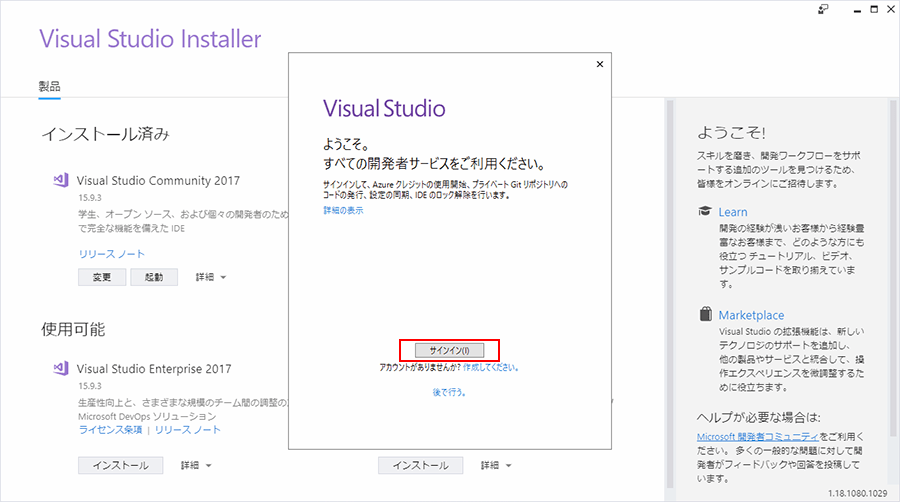The width and height of the screenshot is (900, 502).
Task: Click インストール for Visual Studio Enterprise 2017
Action: 121,465
